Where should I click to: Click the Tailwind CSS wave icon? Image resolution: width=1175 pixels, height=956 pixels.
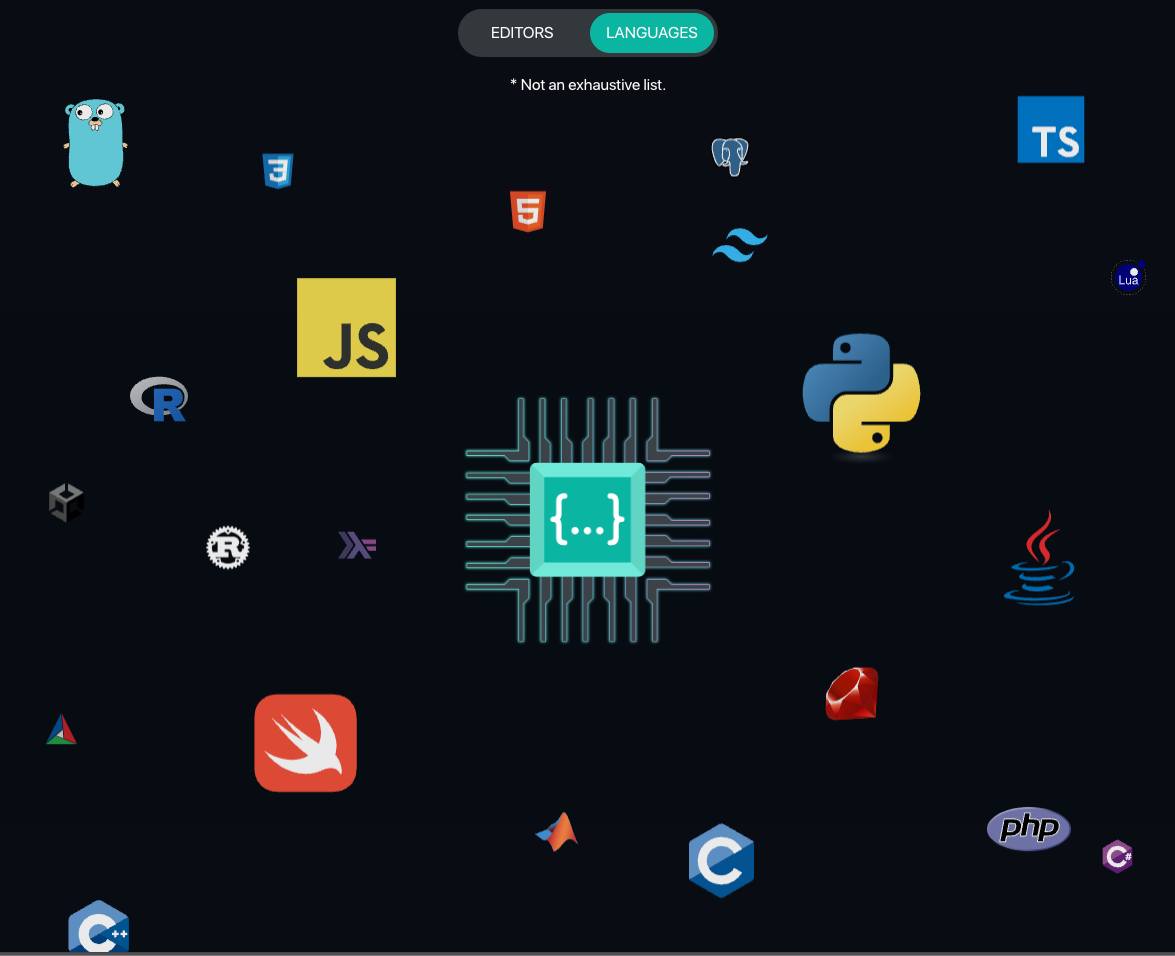click(x=740, y=245)
